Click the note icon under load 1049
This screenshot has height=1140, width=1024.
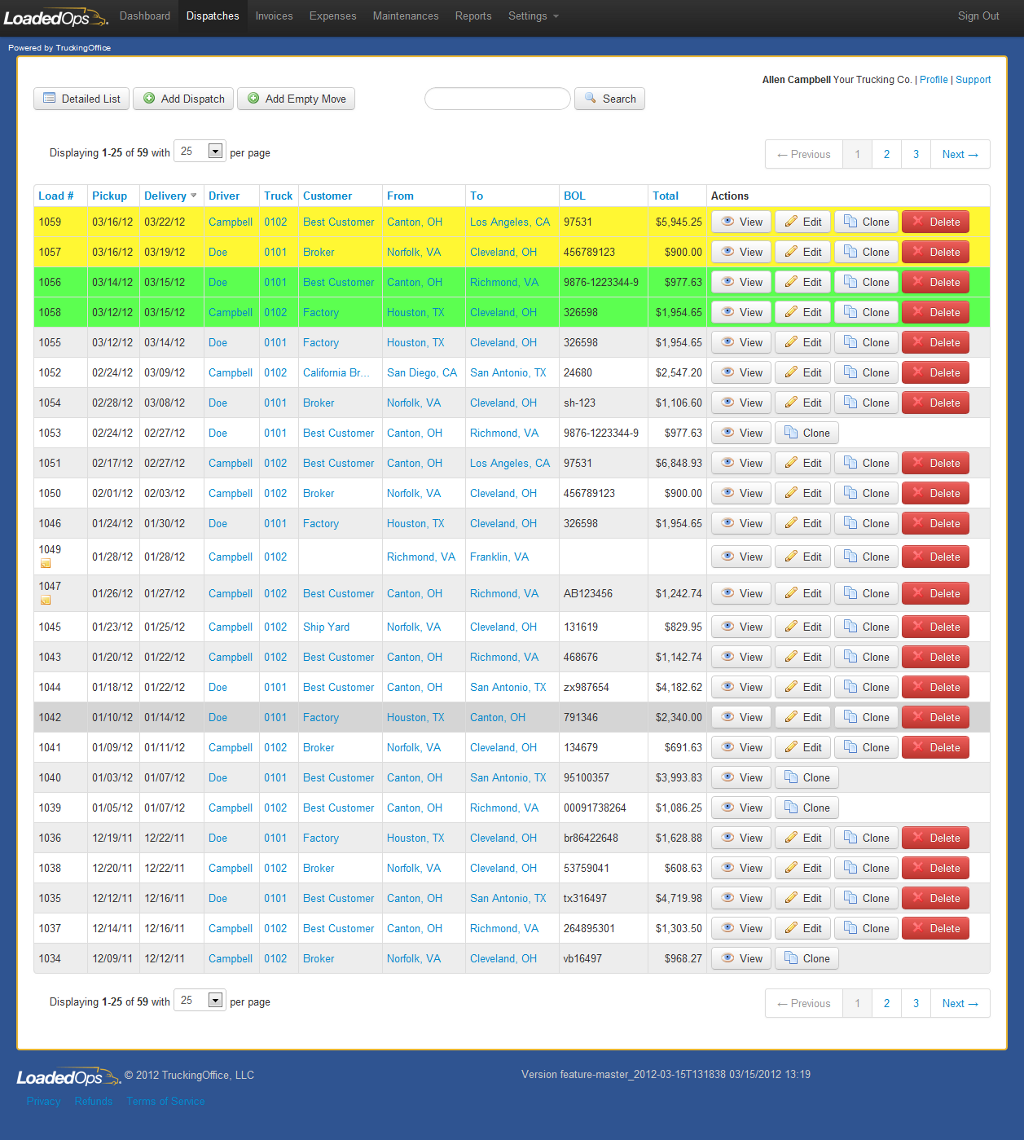(45, 564)
